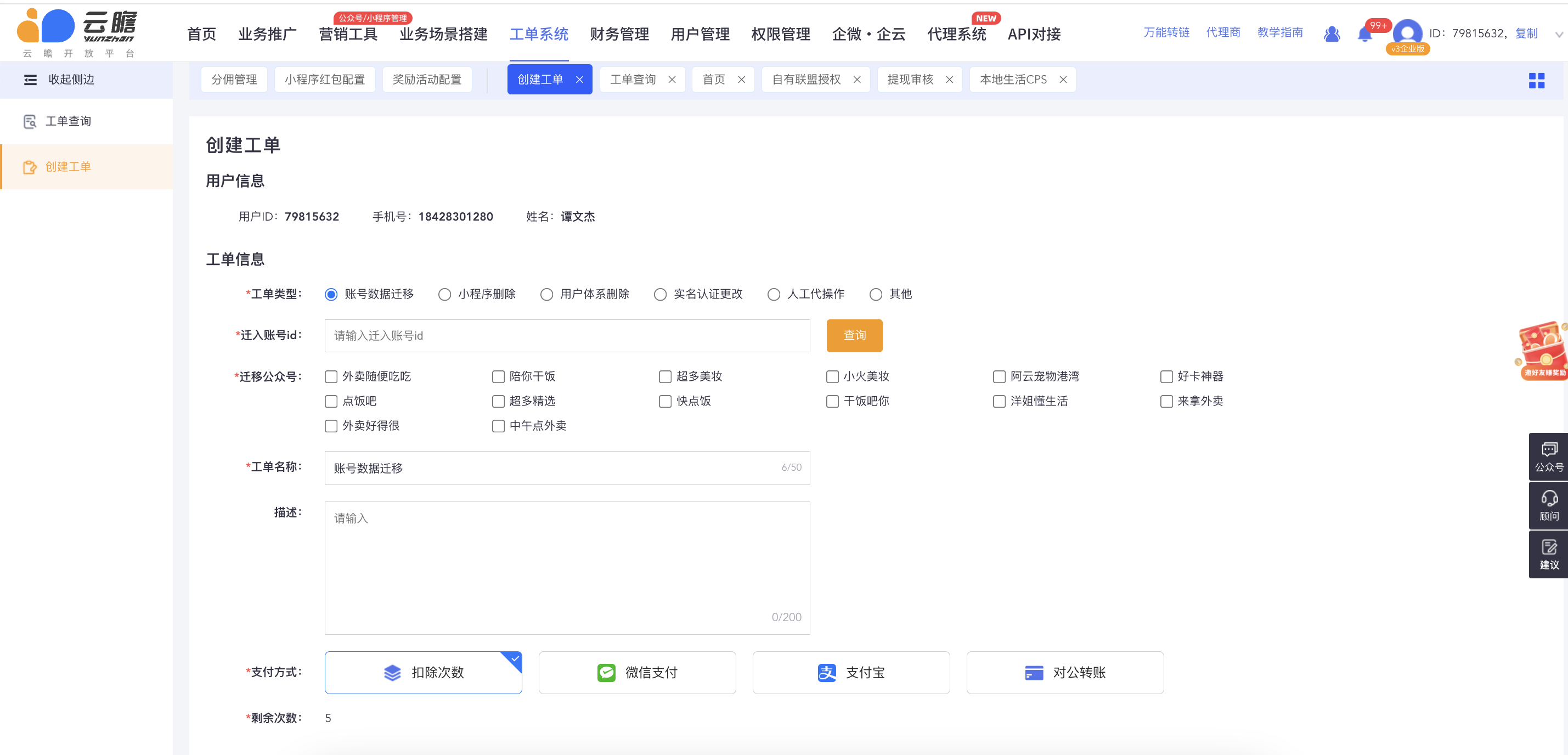1568x755 pixels.
Task: Close the 提现审核 tab
Action: pyautogui.click(x=950, y=80)
